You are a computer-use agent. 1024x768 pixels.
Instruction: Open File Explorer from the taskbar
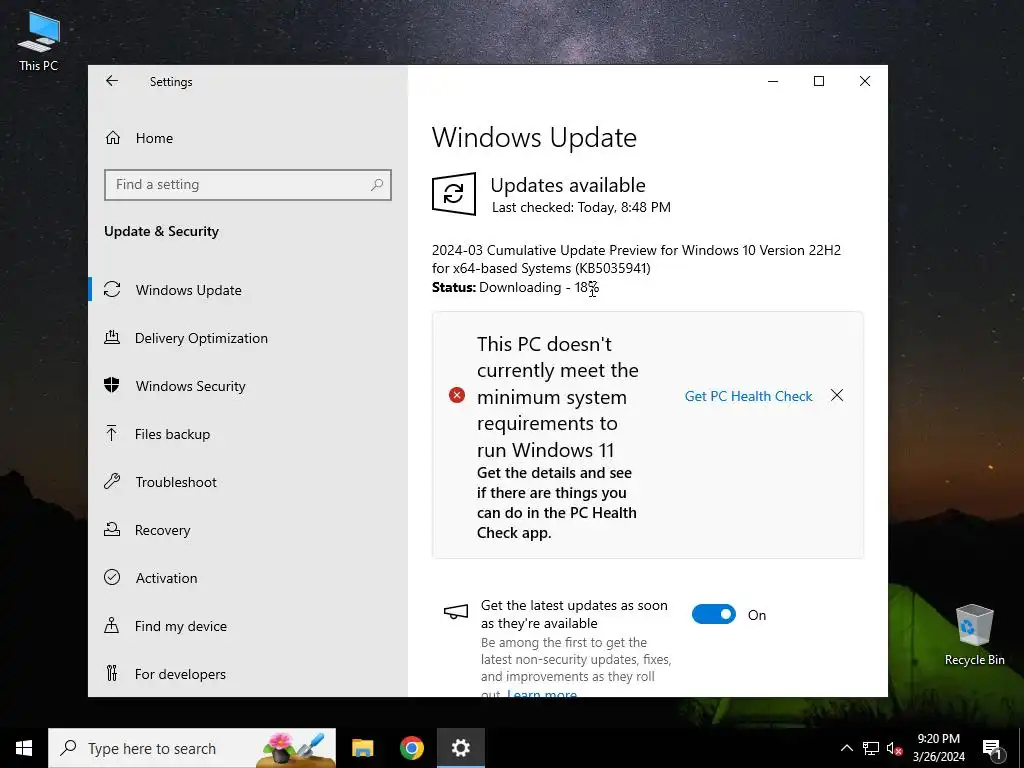pyautogui.click(x=362, y=748)
